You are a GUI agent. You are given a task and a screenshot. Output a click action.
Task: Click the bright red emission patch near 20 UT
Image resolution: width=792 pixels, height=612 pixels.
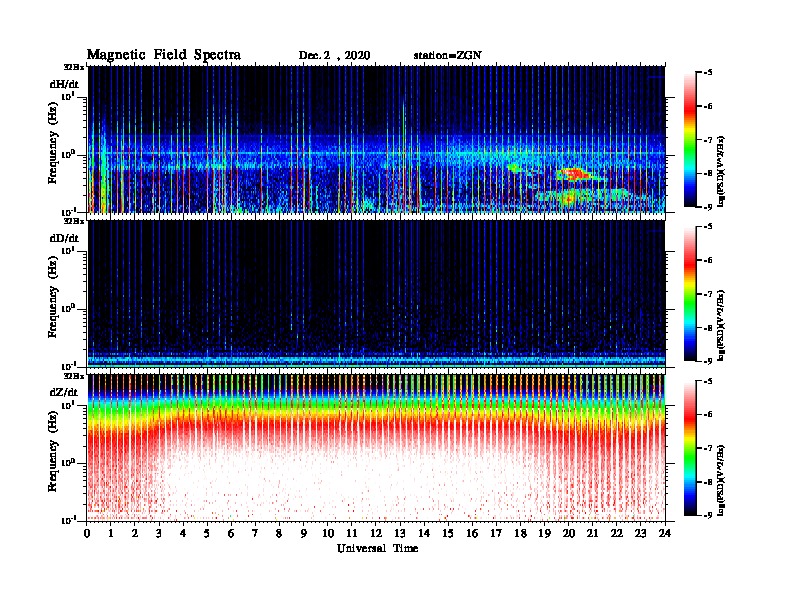click(x=573, y=174)
